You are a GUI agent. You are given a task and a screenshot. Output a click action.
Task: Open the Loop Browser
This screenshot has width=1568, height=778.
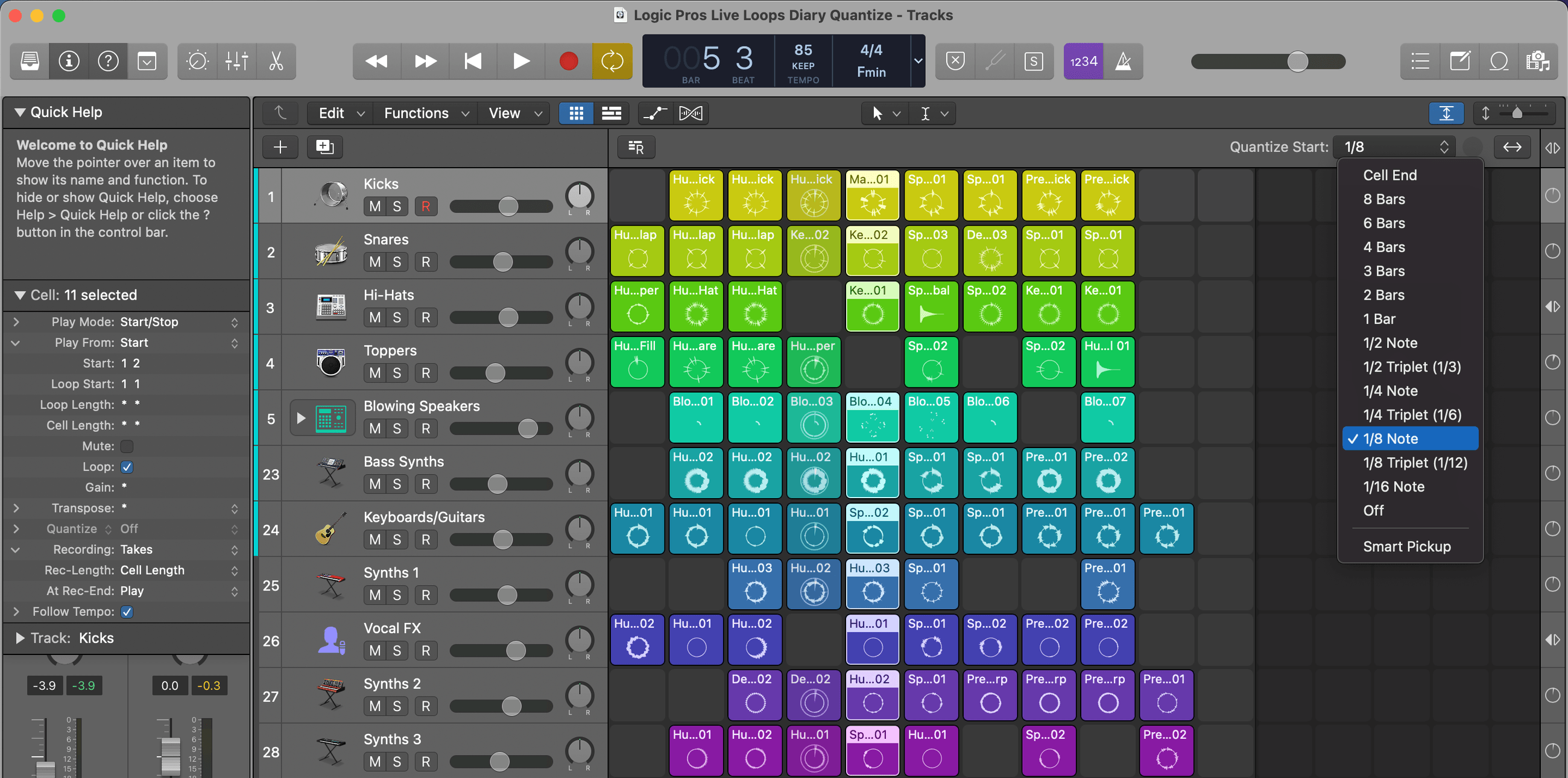1499,61
